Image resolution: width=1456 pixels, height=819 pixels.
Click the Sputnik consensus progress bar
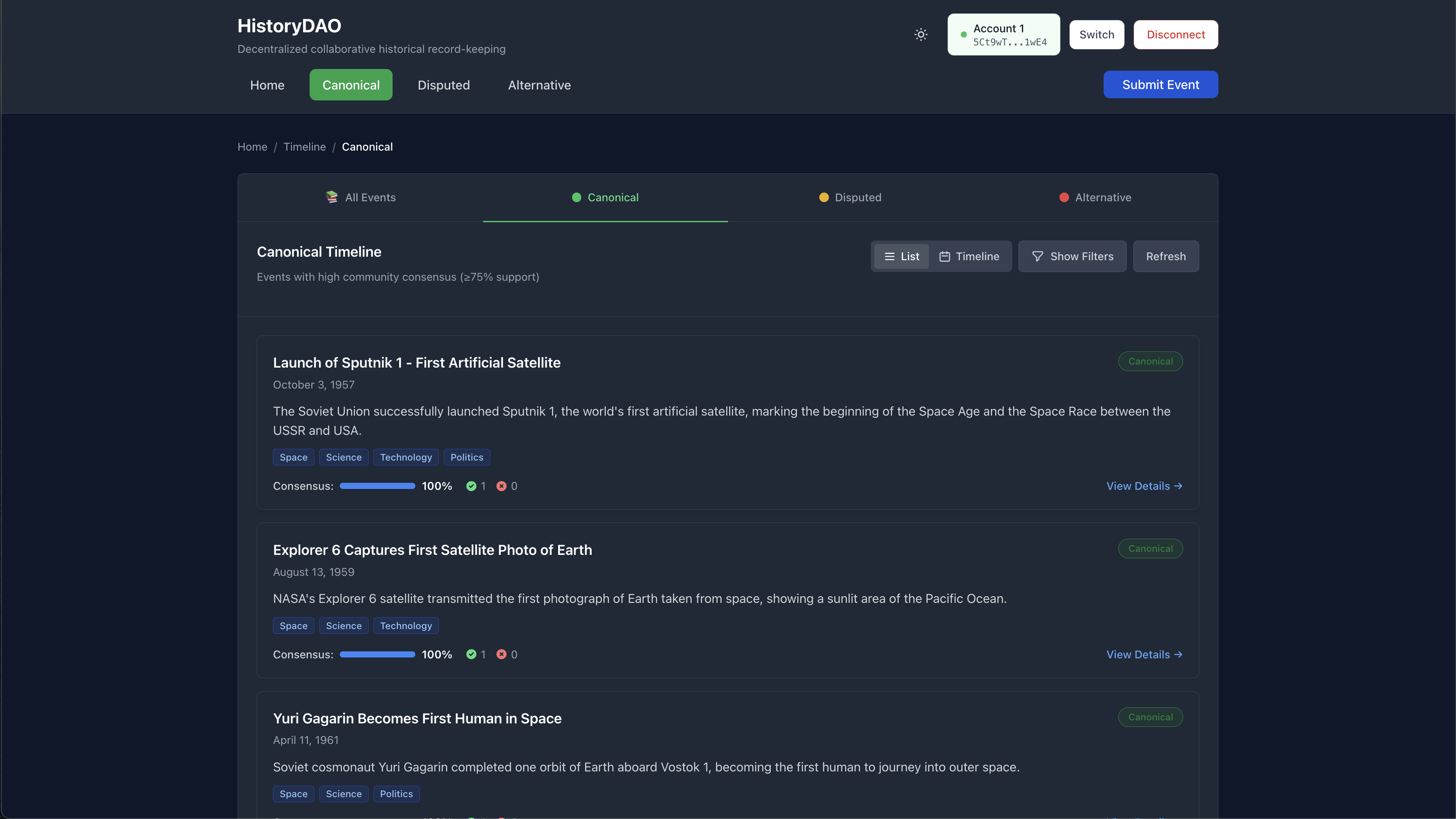377,486
